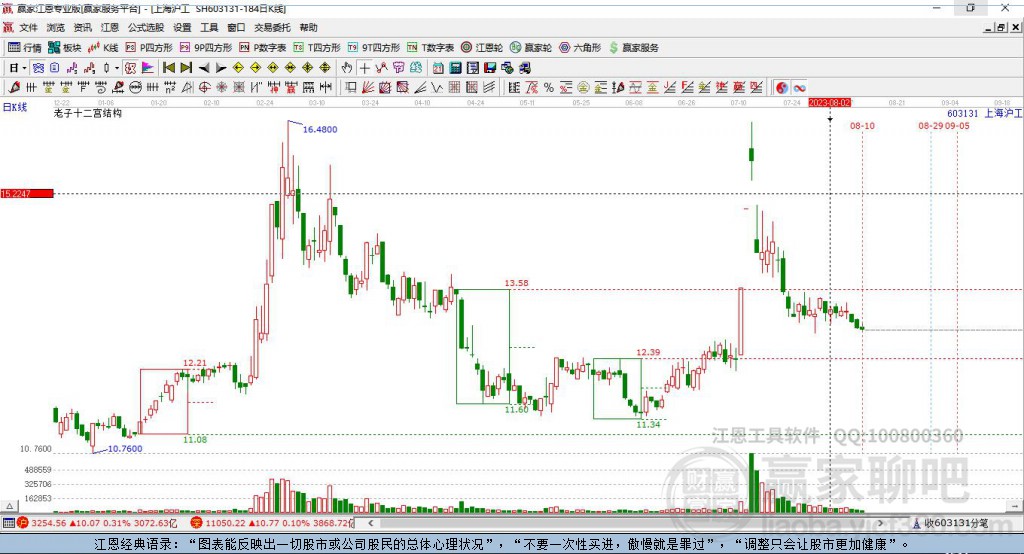Click the 收603131分笔 status button
The image size is (1024, 554).
(950, 523)
